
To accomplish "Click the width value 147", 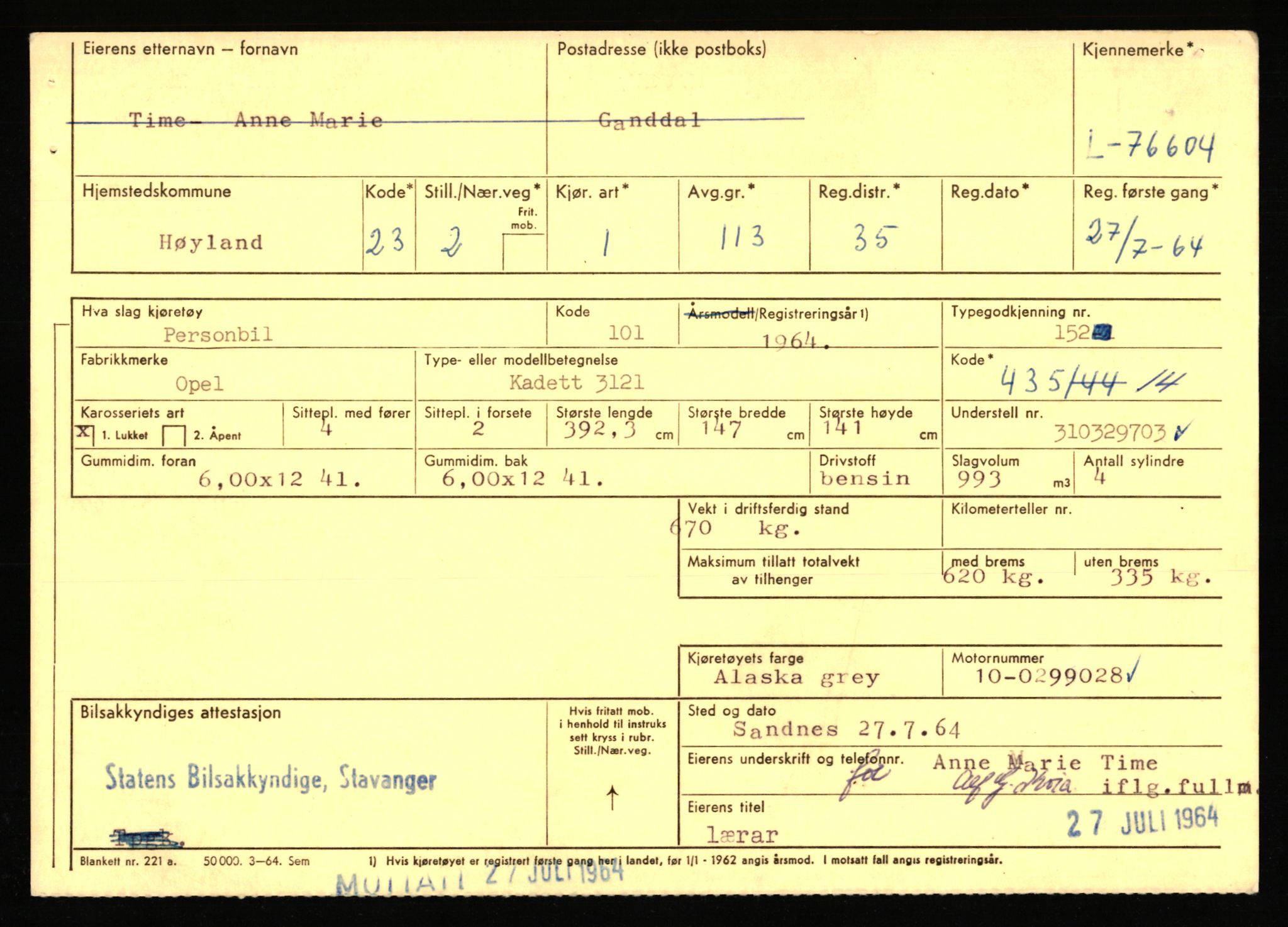I will [722, 430].
